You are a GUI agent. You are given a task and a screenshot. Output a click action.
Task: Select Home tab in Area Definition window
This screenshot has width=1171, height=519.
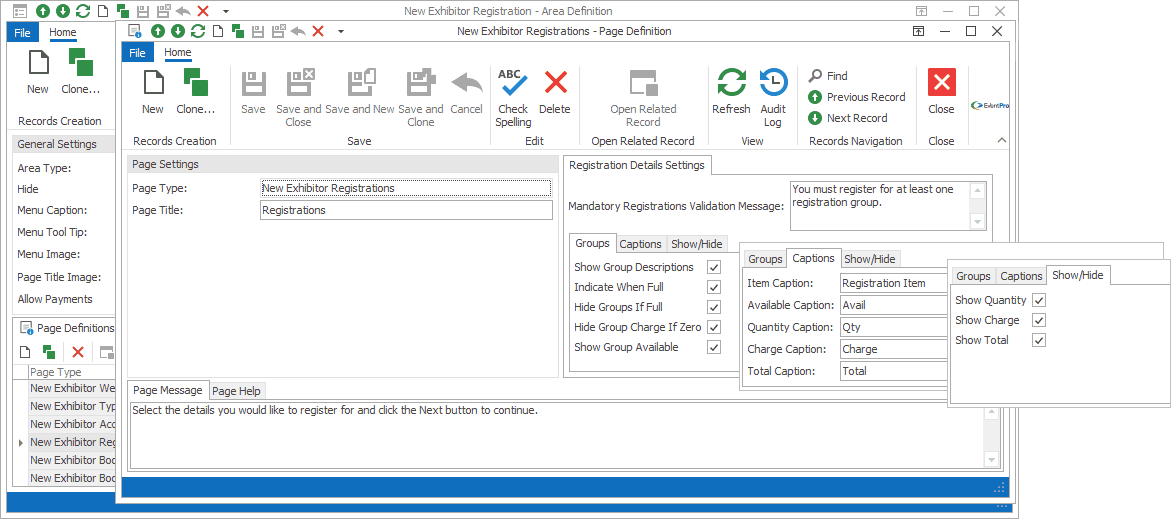click(x=63, y=32)
